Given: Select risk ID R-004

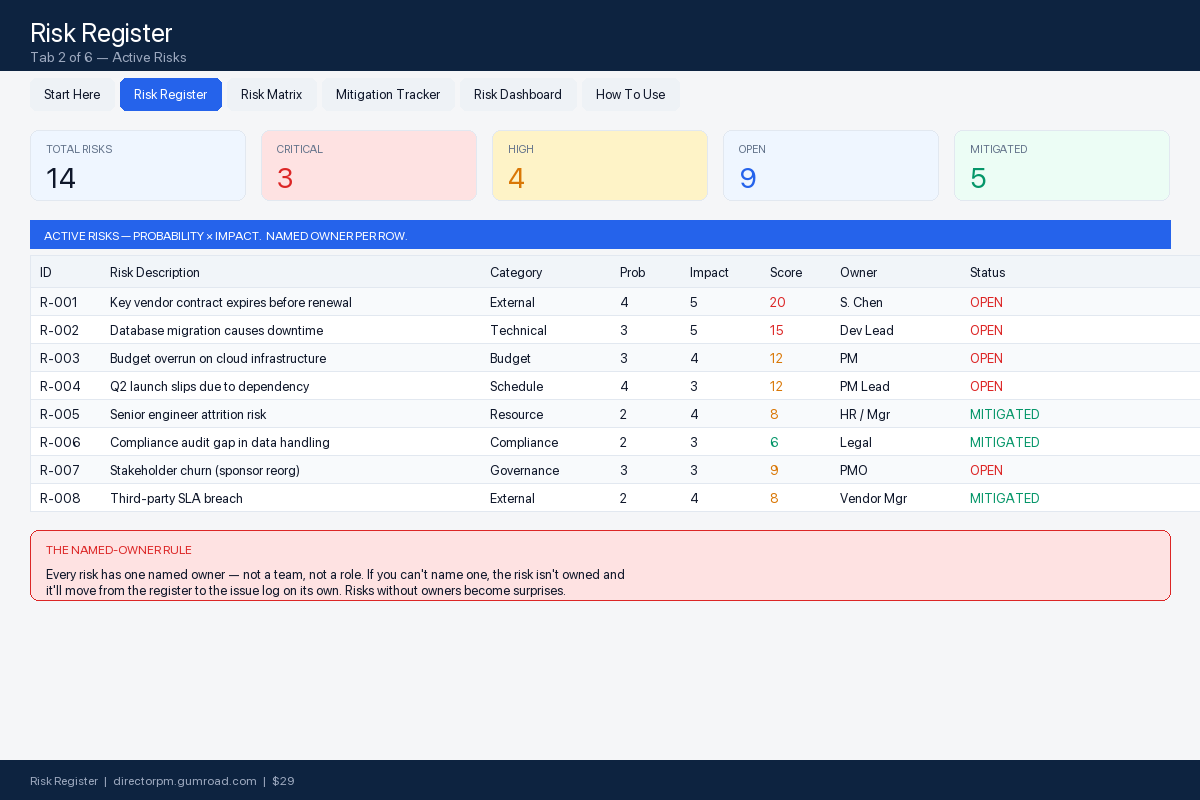Looking at the screenshot, I should (60, 386).
